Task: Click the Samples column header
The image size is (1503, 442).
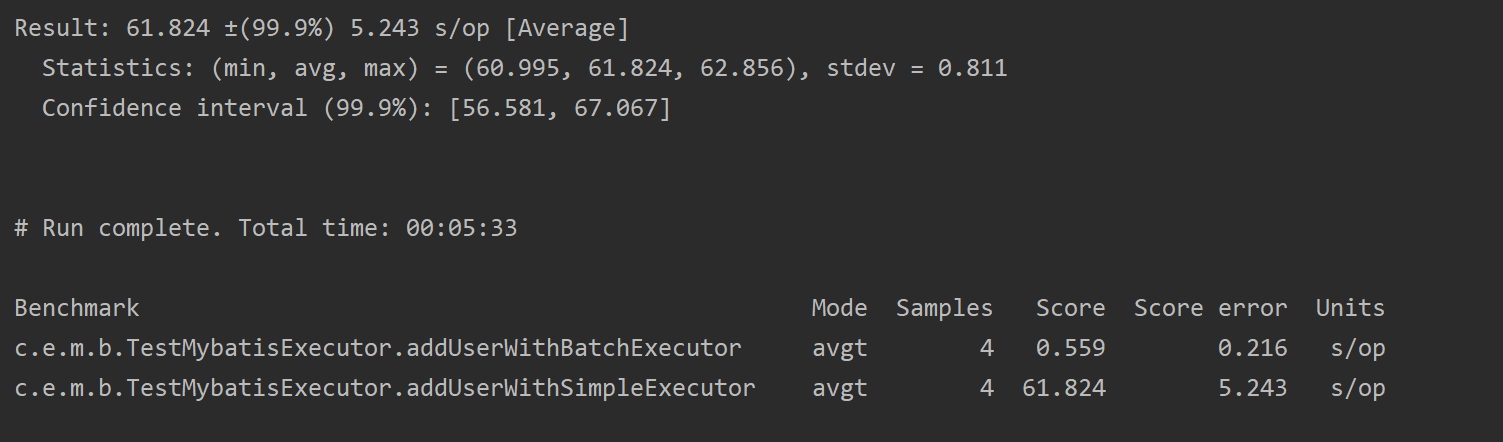Action: (x=944, y=308)
